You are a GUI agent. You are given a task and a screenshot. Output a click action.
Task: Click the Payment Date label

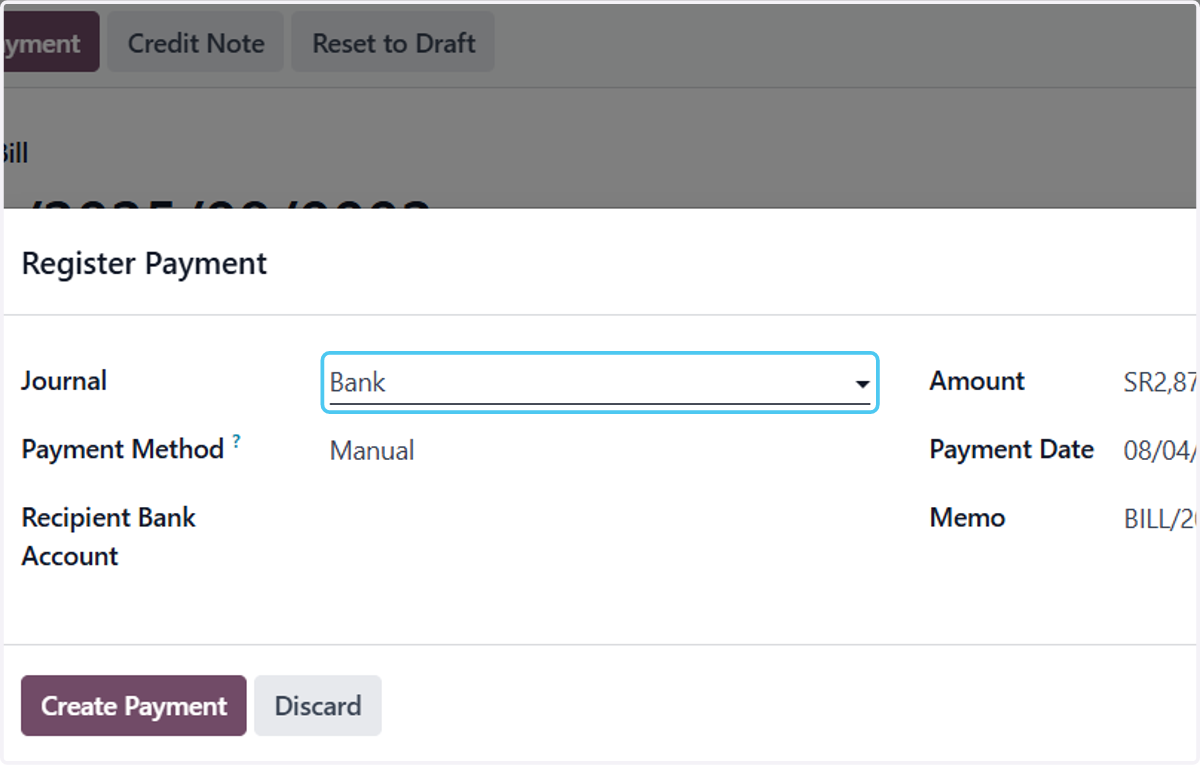pyautogui.click(x=1012, y=450)
